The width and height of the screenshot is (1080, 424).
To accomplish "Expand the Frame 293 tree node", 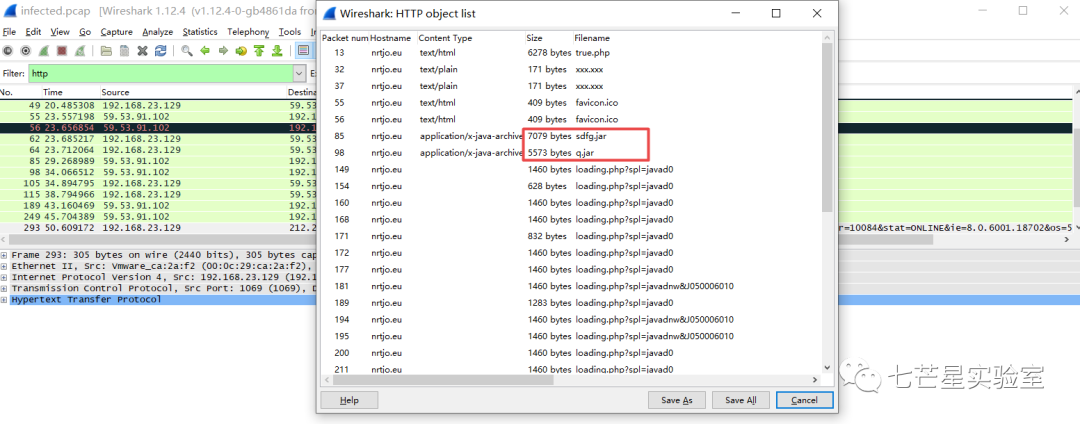I will (5, 255).
